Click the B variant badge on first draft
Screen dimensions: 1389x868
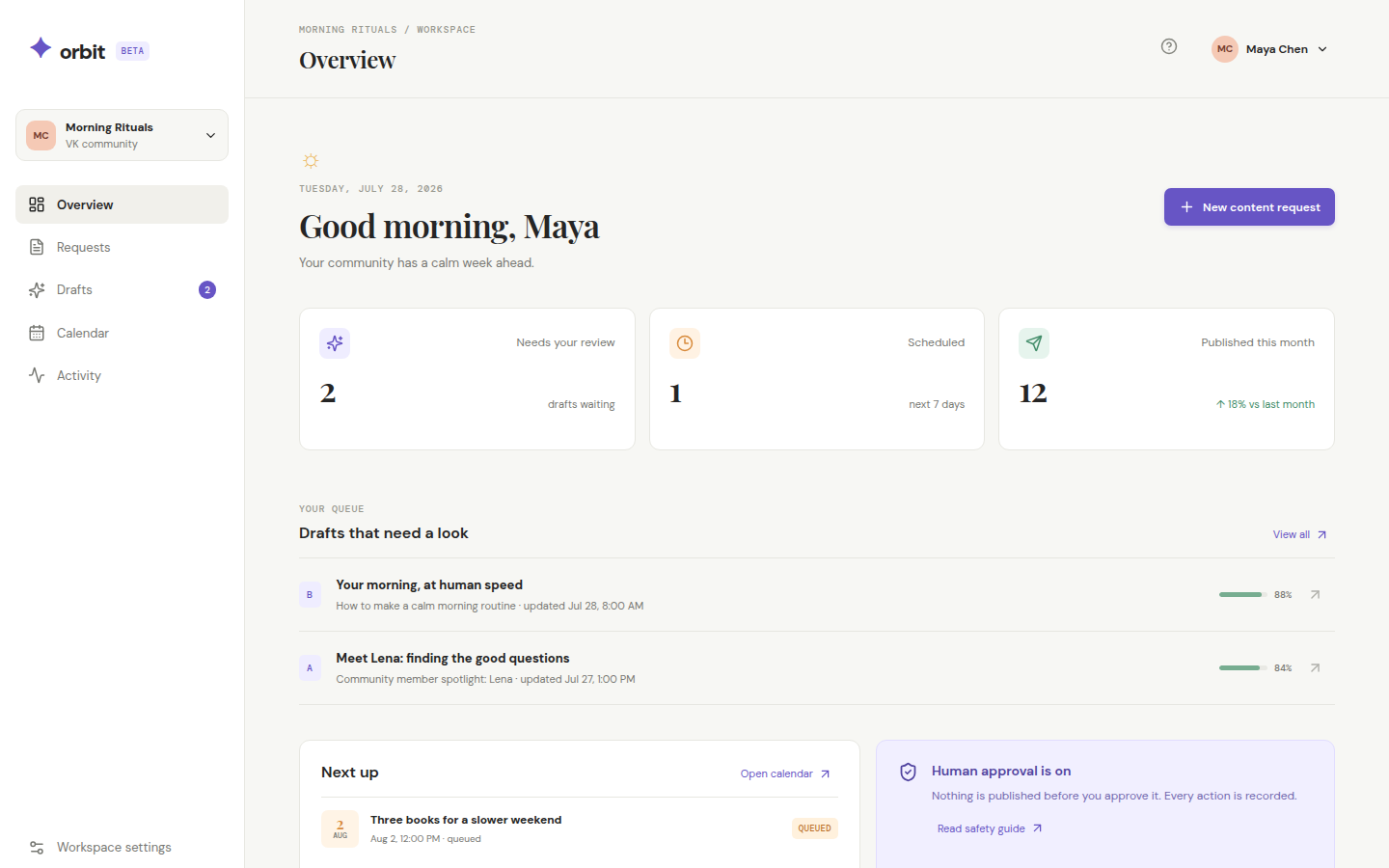click(310, 595)
